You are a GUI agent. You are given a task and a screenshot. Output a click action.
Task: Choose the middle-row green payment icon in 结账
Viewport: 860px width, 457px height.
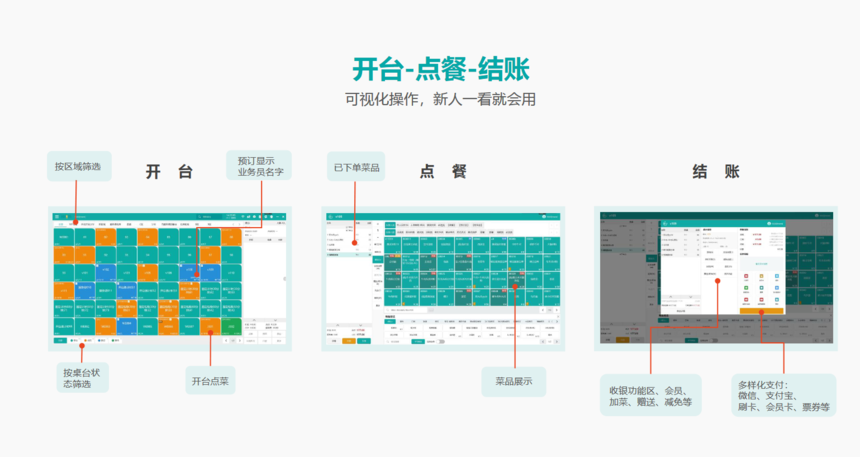(746, 287)
